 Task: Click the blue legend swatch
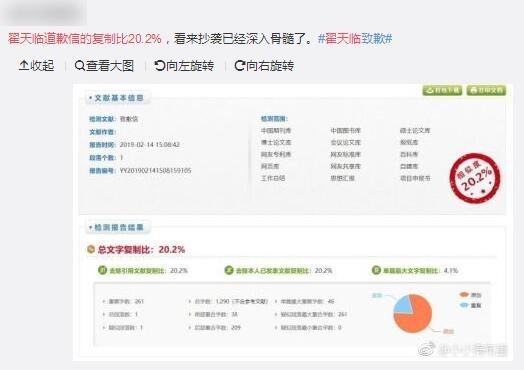click(x=464, y=305)
